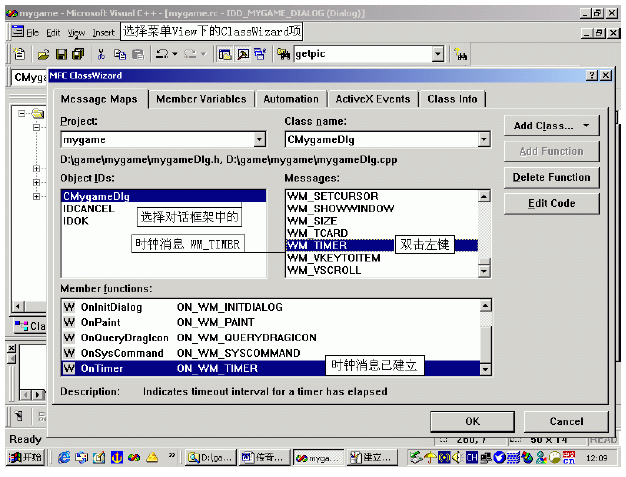Open the Insert menu
Image resolution: width=626 pixels, height=477 pixels.
[x=103, y=33]
